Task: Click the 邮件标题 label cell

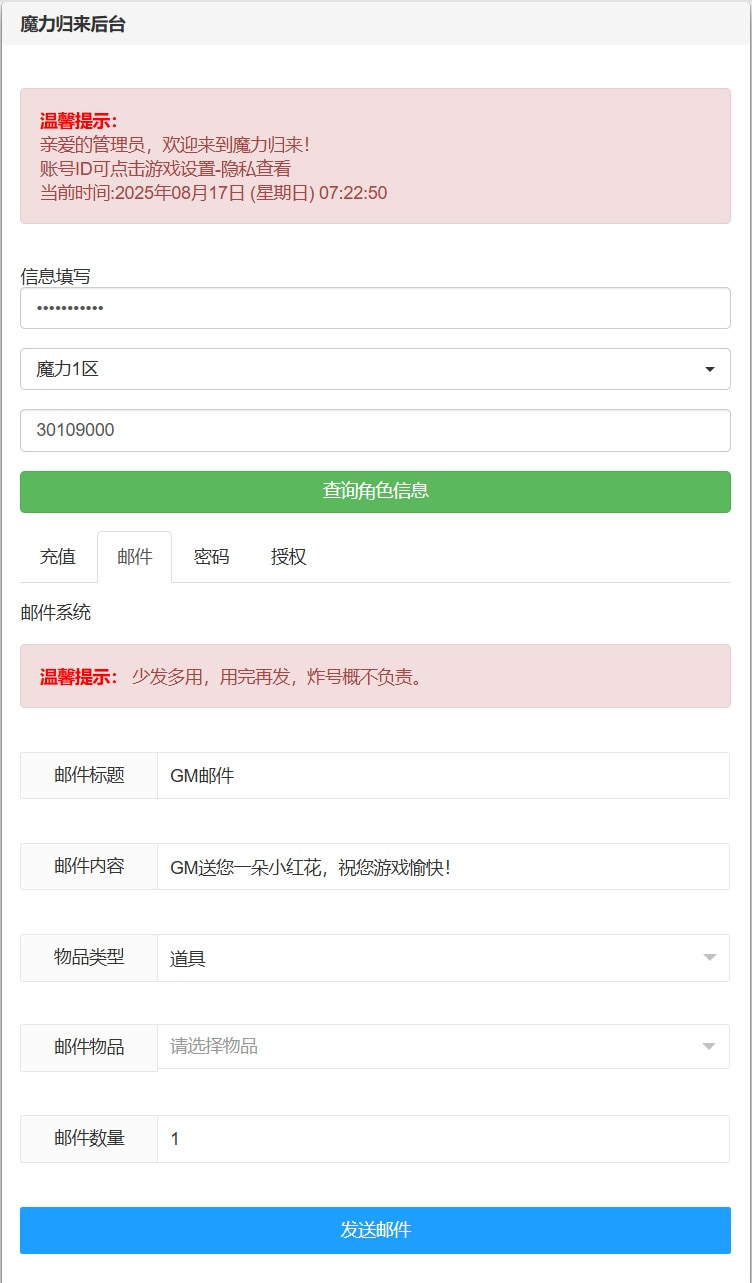Action: 89,775
